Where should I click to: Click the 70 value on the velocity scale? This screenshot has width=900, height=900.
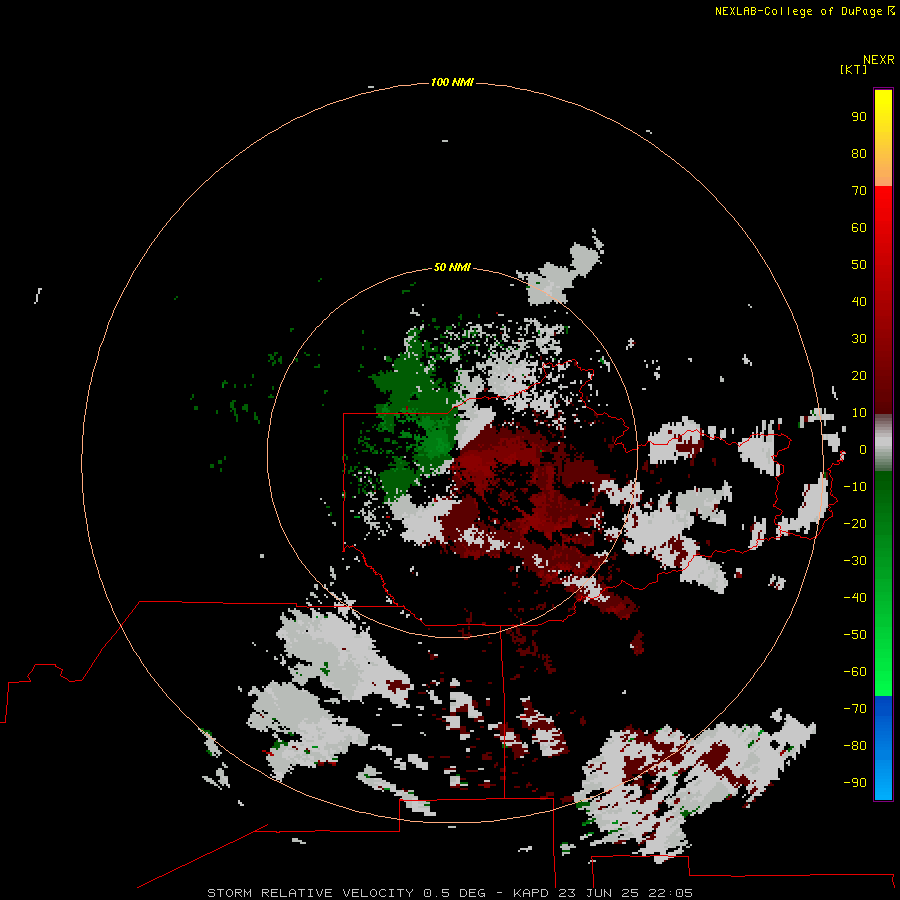coord(859,191)
